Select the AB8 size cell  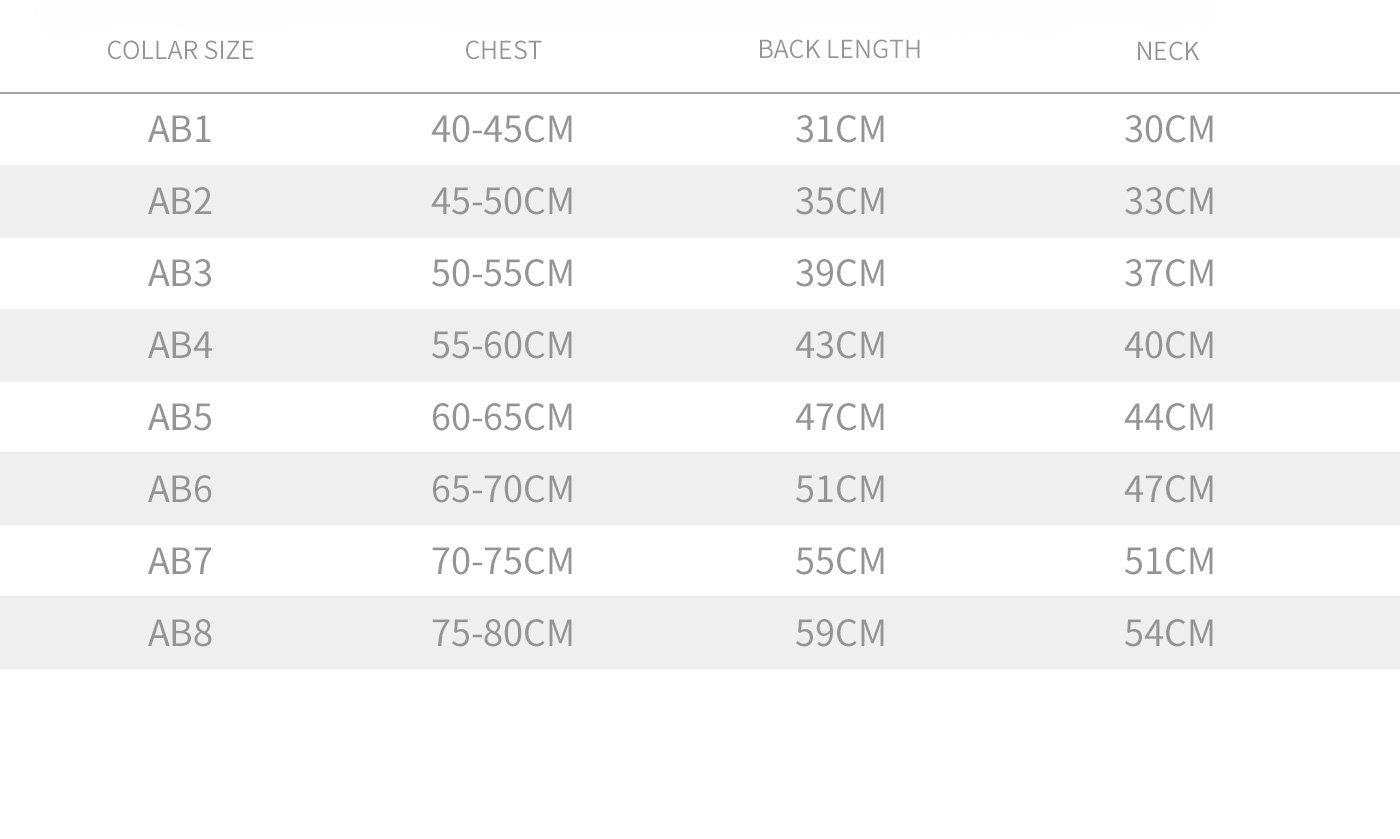(180, 633)
